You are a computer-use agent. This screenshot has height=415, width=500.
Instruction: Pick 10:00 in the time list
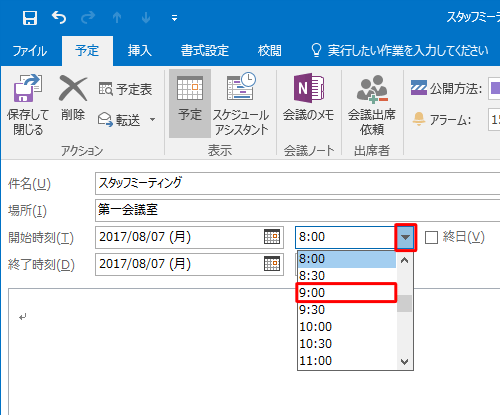pos(347,327)
